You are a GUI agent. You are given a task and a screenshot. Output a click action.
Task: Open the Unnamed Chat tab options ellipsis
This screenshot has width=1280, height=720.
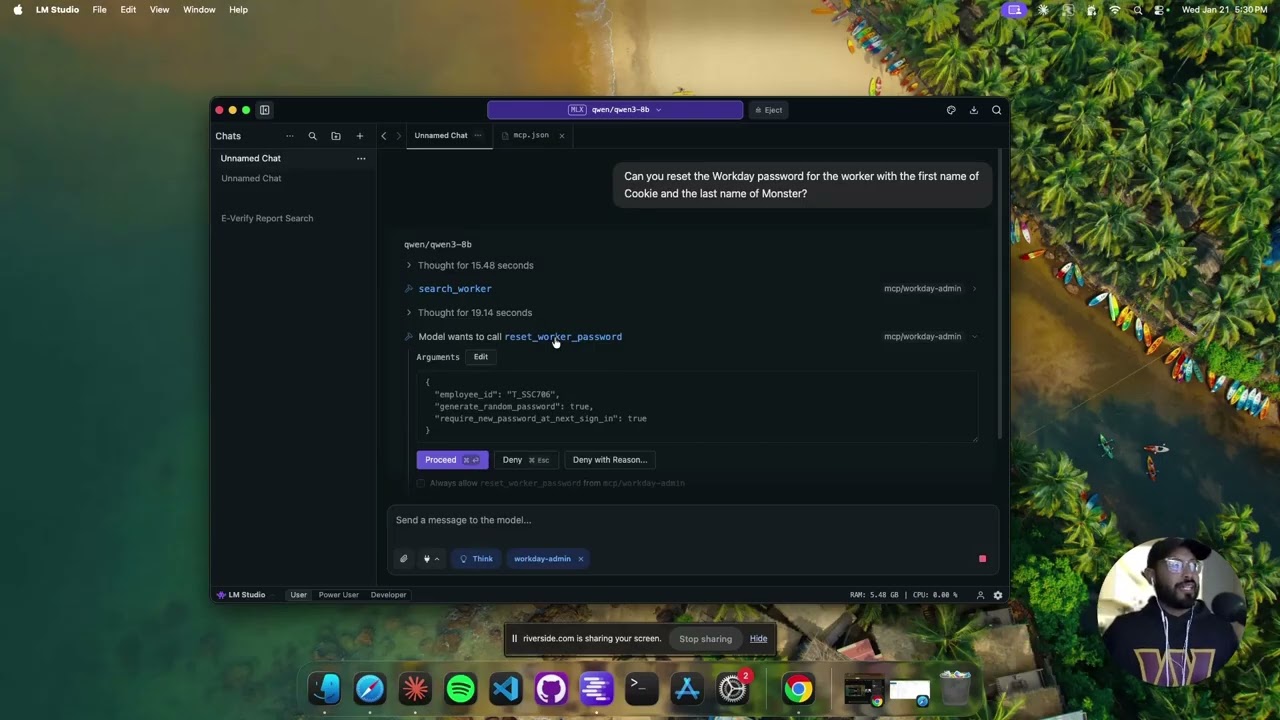478,135
